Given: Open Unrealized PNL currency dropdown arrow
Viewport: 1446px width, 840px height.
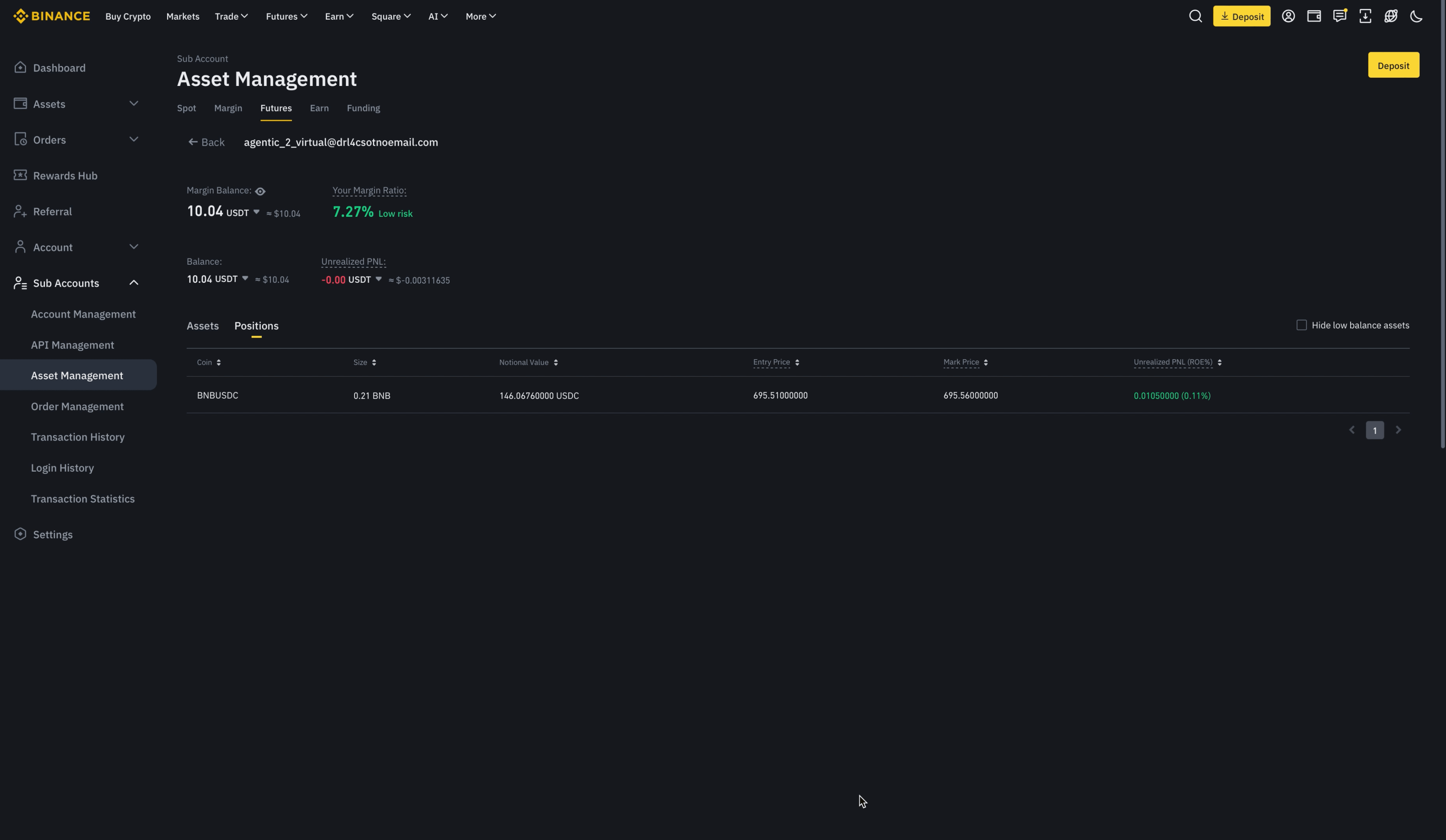Looking at the screenshot, I should point(379,279).
